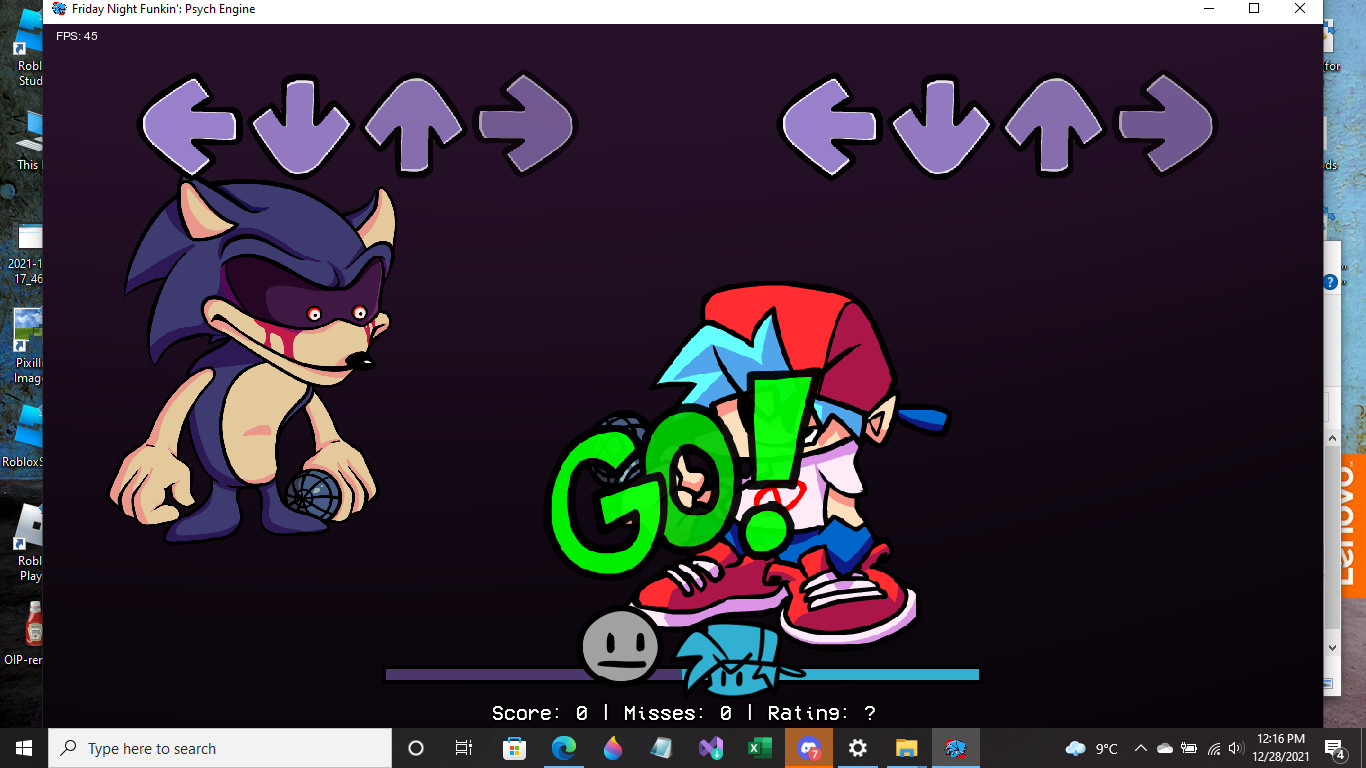Click the blue help question mark in background window
Viewport: 1366px width, 768px height.
pos(1330,282)
